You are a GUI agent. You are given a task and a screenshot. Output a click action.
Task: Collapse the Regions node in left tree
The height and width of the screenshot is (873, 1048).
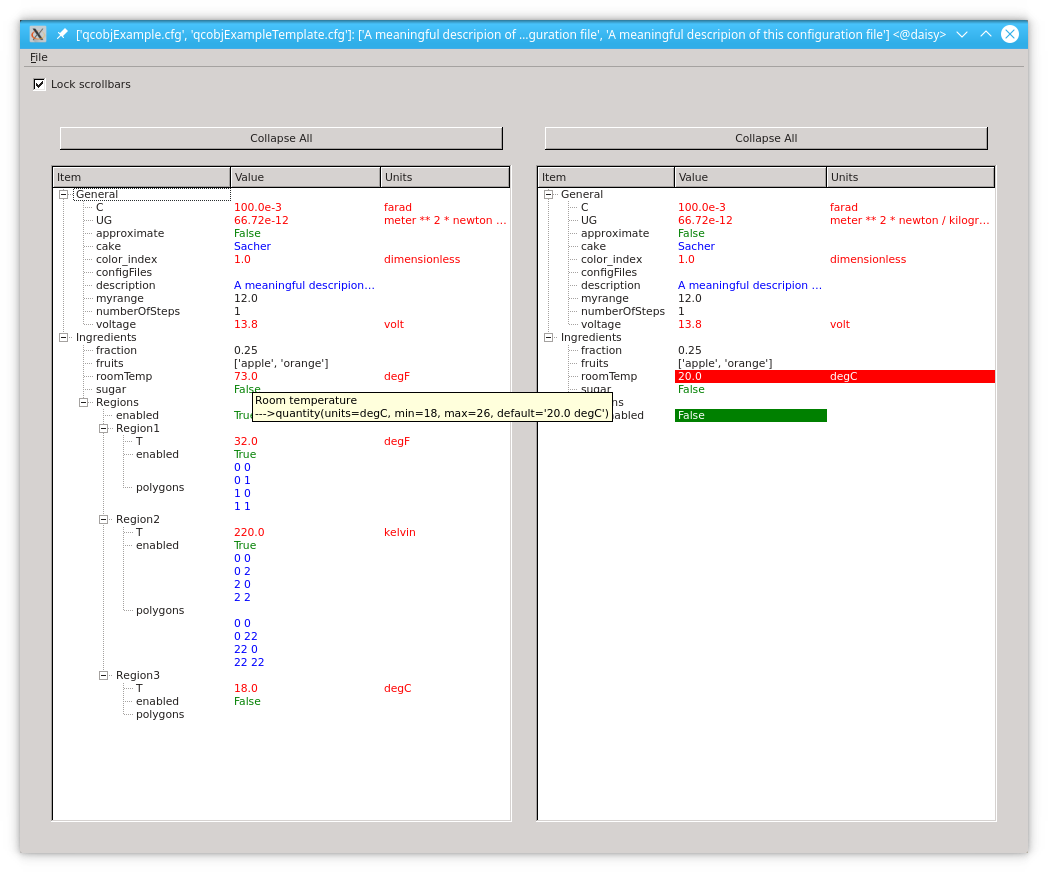84,402
